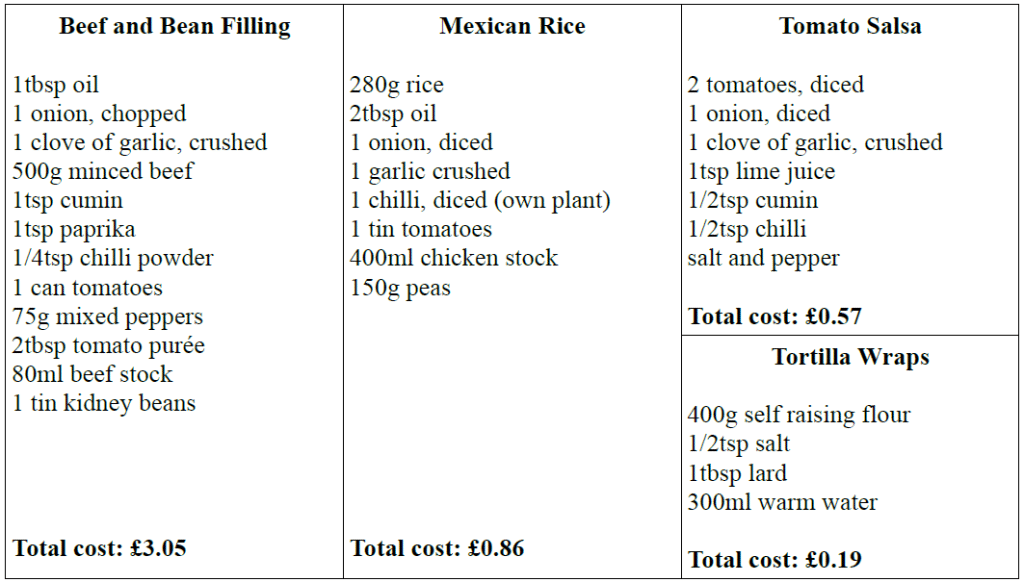Click the Total cost £0.86 text
Screen dimensions: 1024x582
pyautogui.click(x=437, y=547)
